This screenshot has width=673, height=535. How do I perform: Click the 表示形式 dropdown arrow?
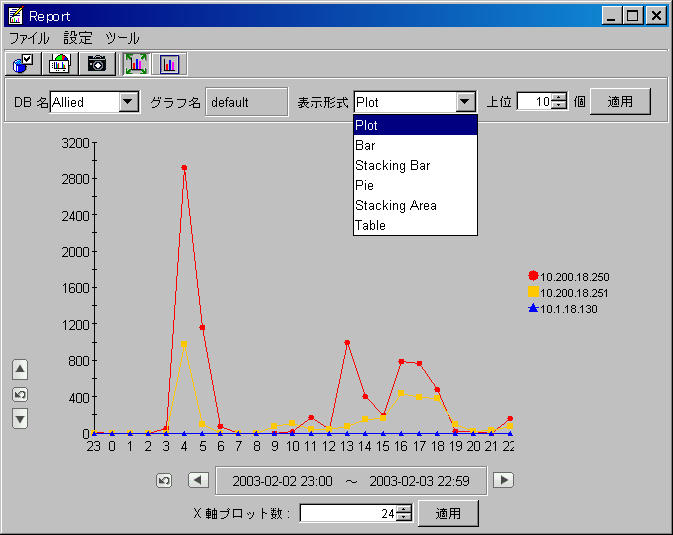(x=465, y=102)
